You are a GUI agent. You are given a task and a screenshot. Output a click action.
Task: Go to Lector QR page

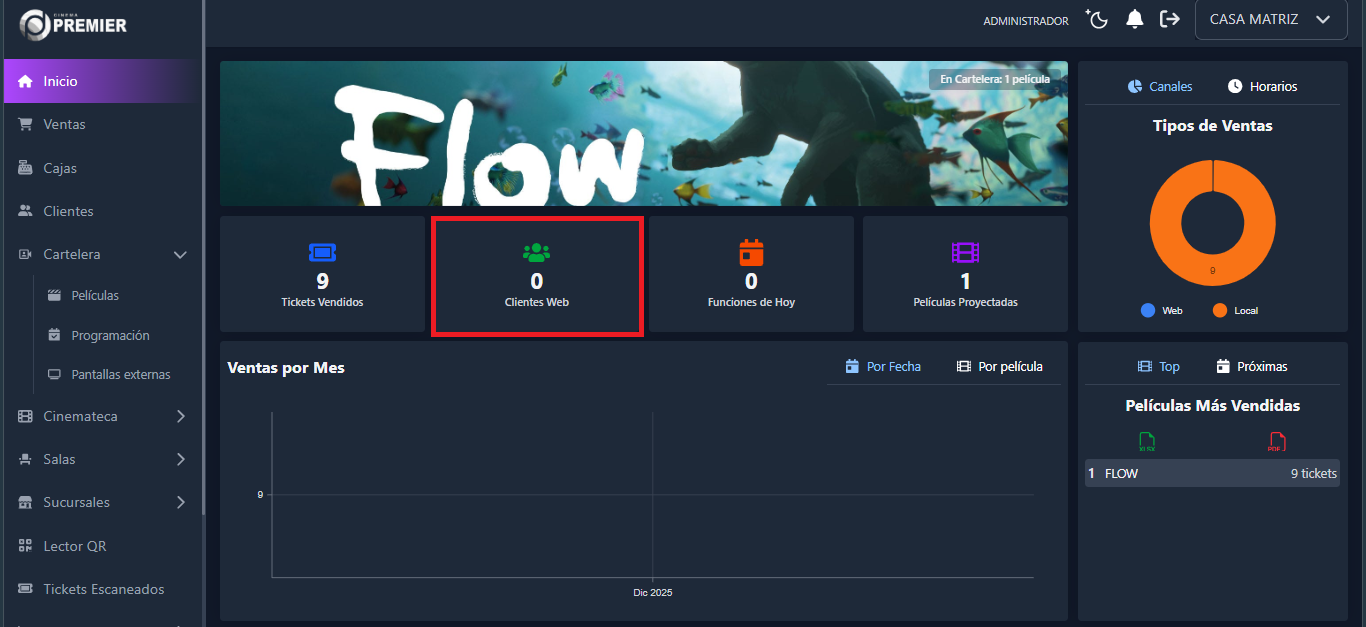pos(74,546)
